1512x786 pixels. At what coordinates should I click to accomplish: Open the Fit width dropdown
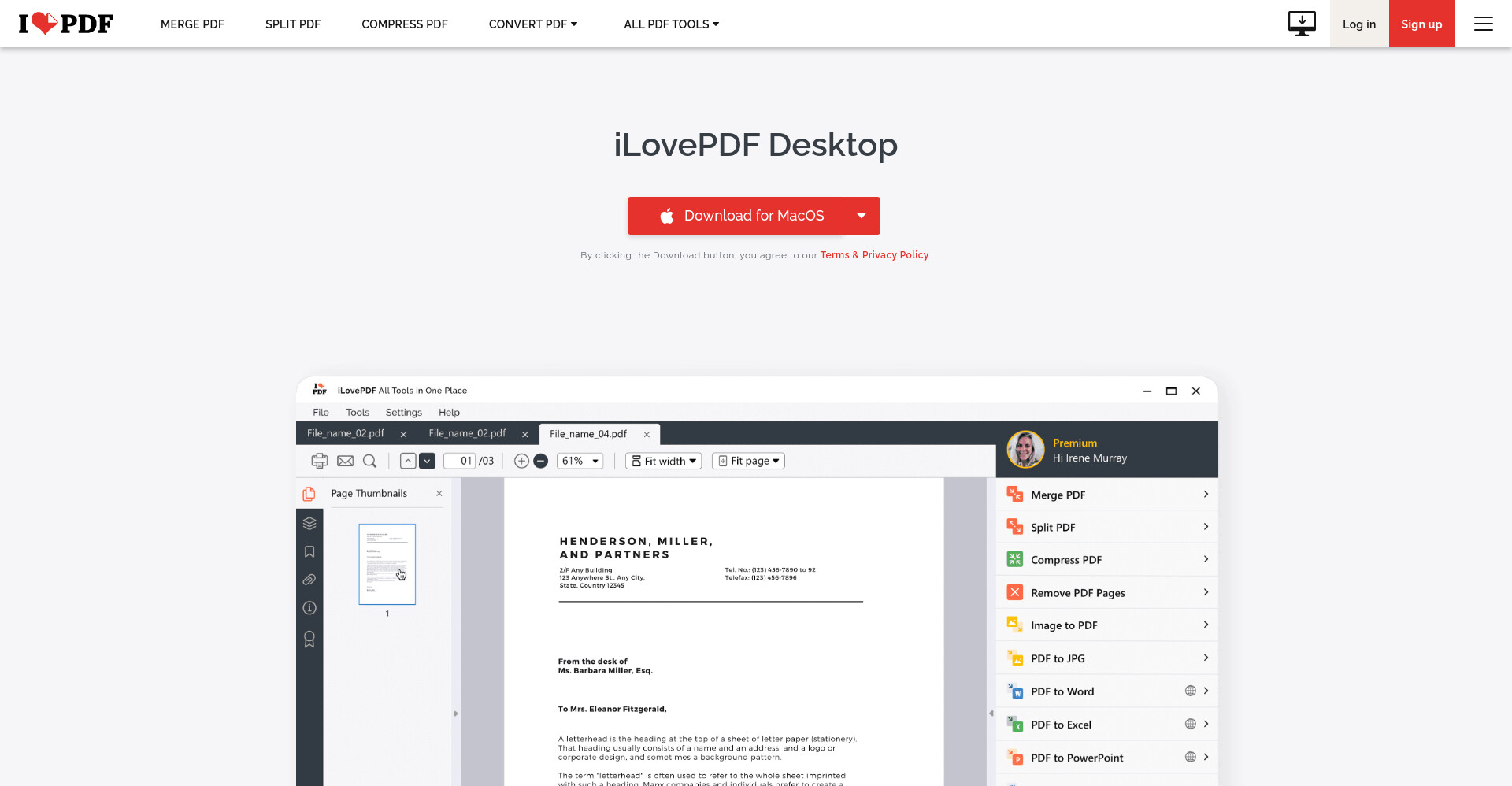(x=663, y=461)
